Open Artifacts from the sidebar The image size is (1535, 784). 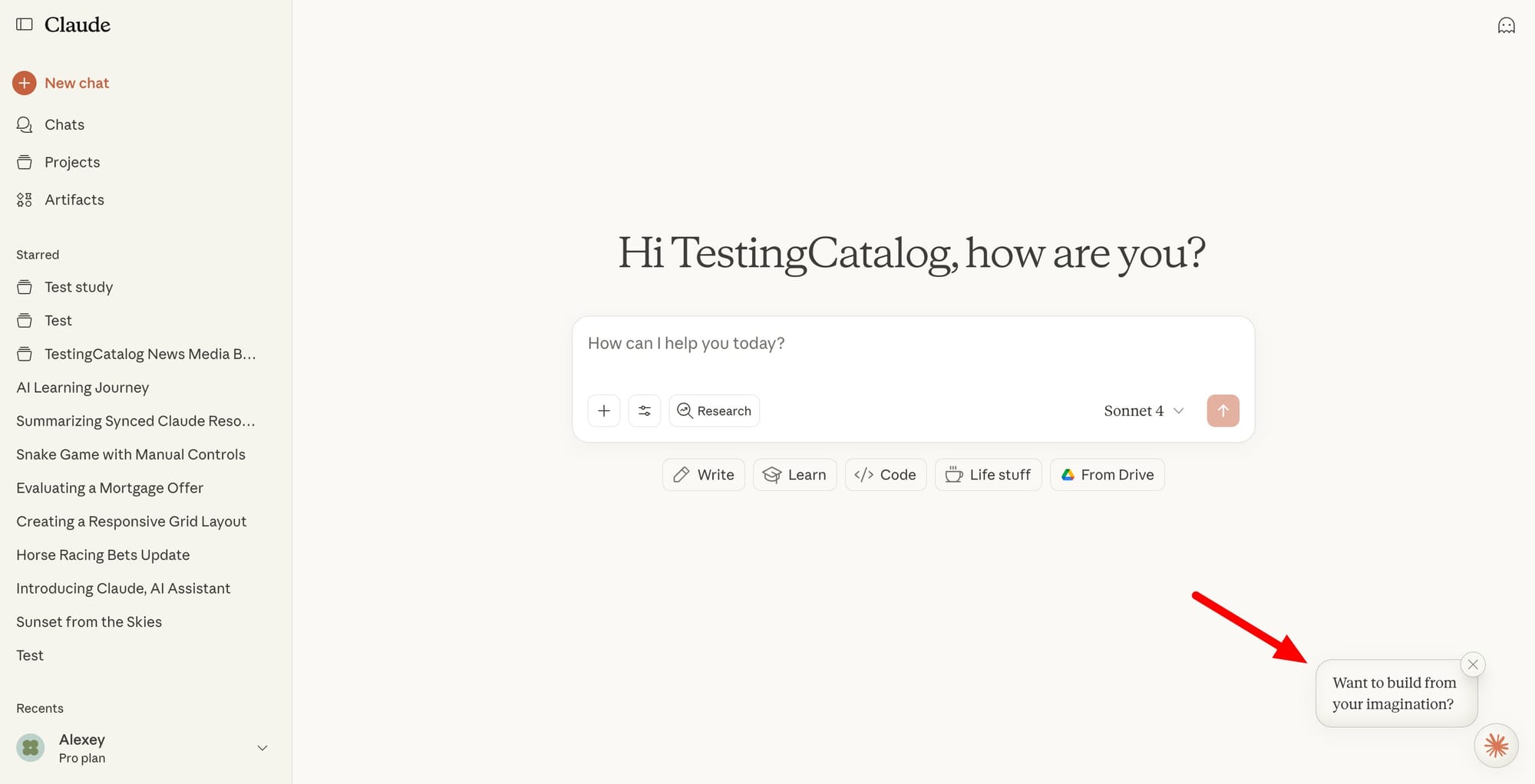[74, 199]
